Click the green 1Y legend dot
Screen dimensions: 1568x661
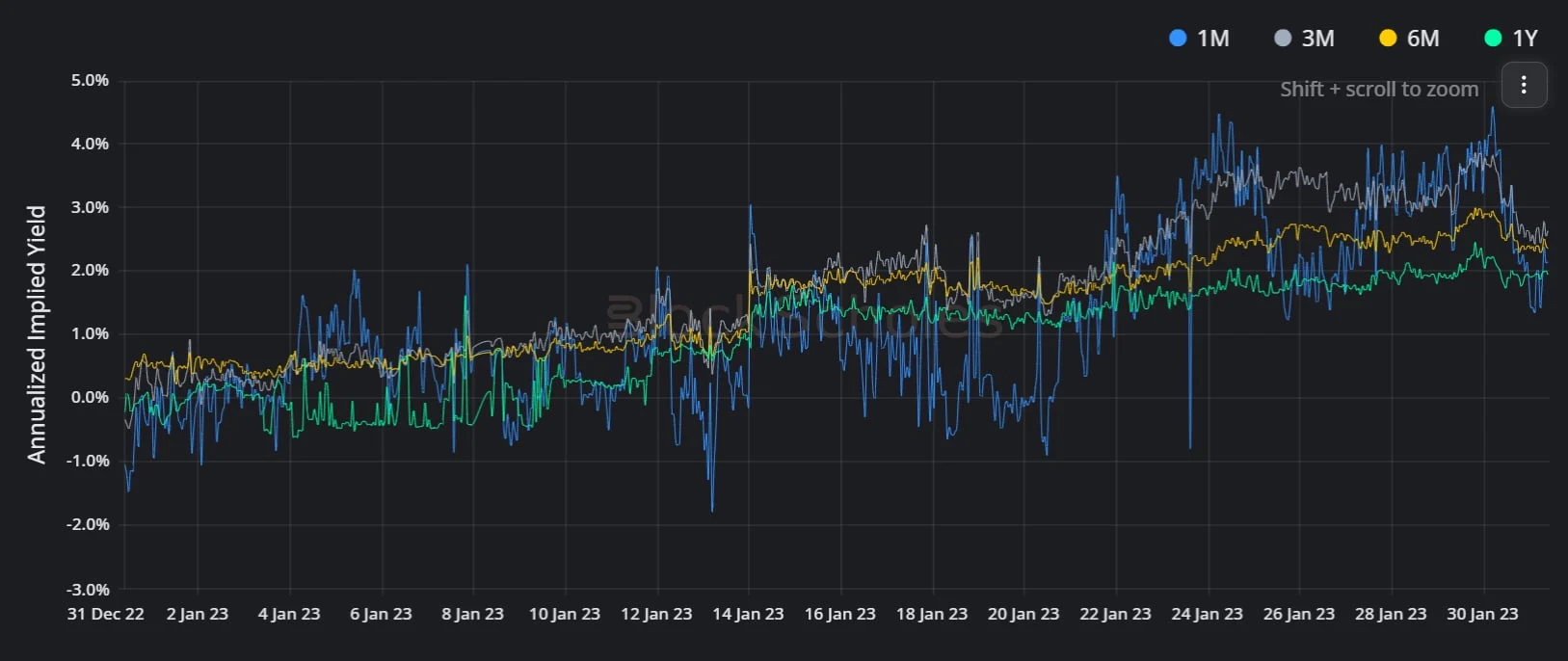point(1493,39)
